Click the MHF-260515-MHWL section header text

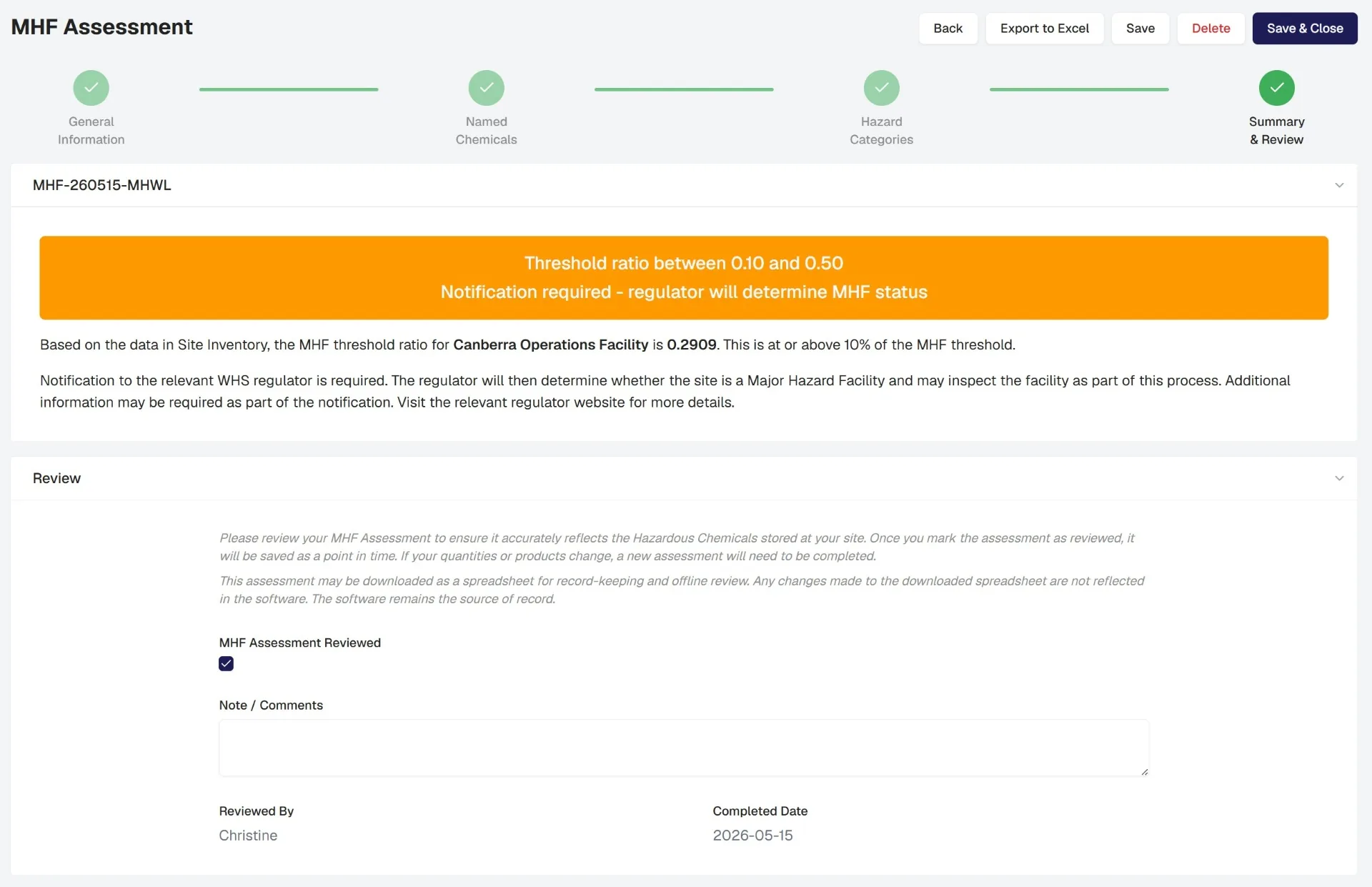point(101,185)
